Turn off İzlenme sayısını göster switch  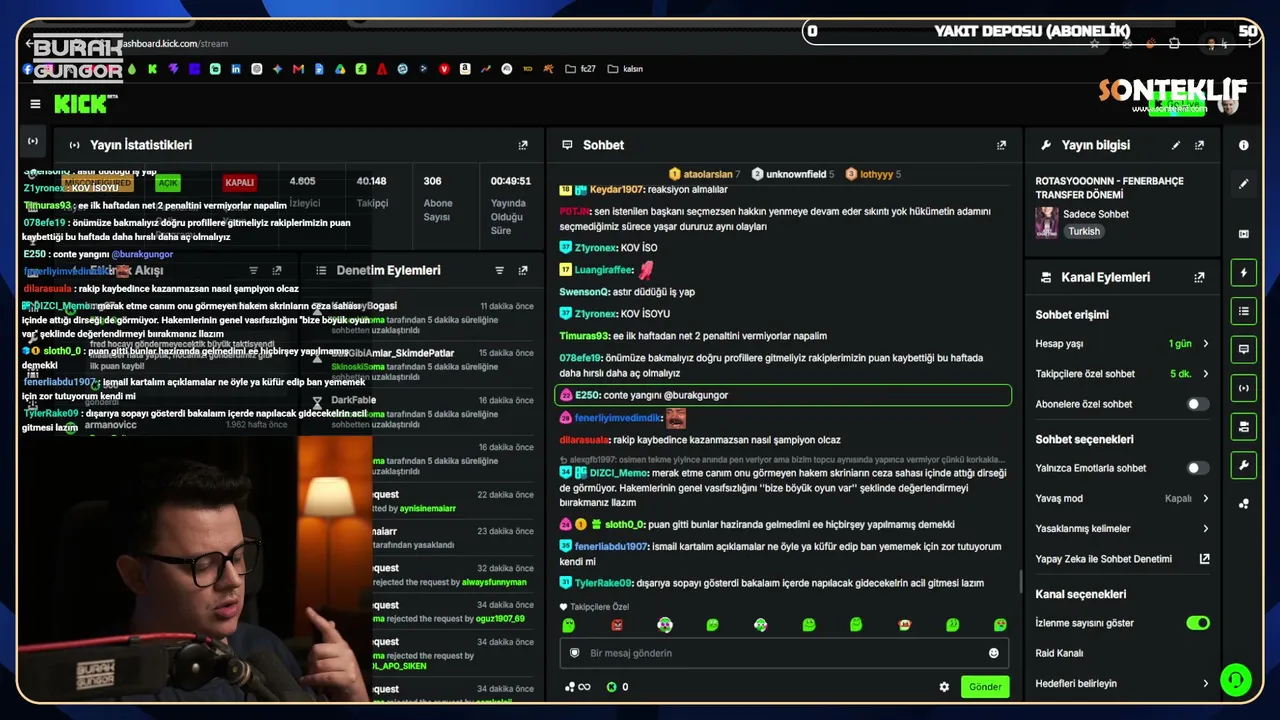[1197, 623]
